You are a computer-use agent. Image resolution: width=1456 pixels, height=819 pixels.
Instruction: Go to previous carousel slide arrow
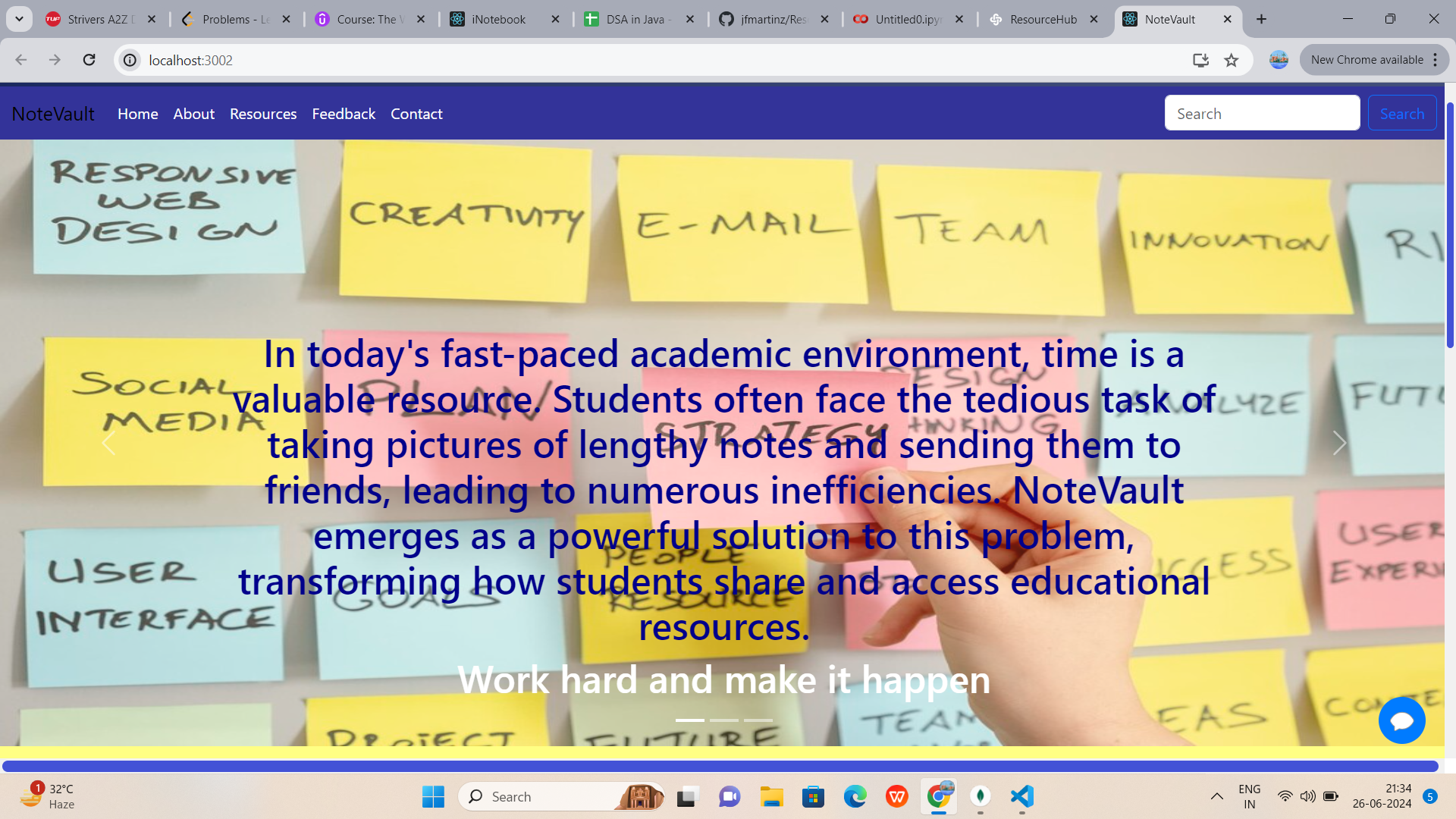coord(108,443)
